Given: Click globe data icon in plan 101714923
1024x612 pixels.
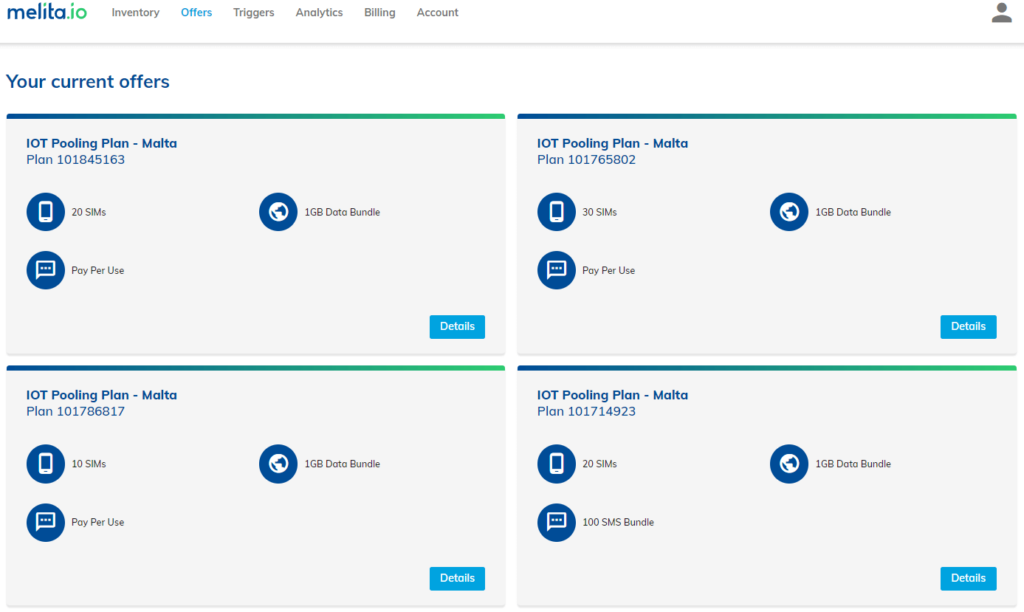Looking at the screenshot, I should [789, 464].
